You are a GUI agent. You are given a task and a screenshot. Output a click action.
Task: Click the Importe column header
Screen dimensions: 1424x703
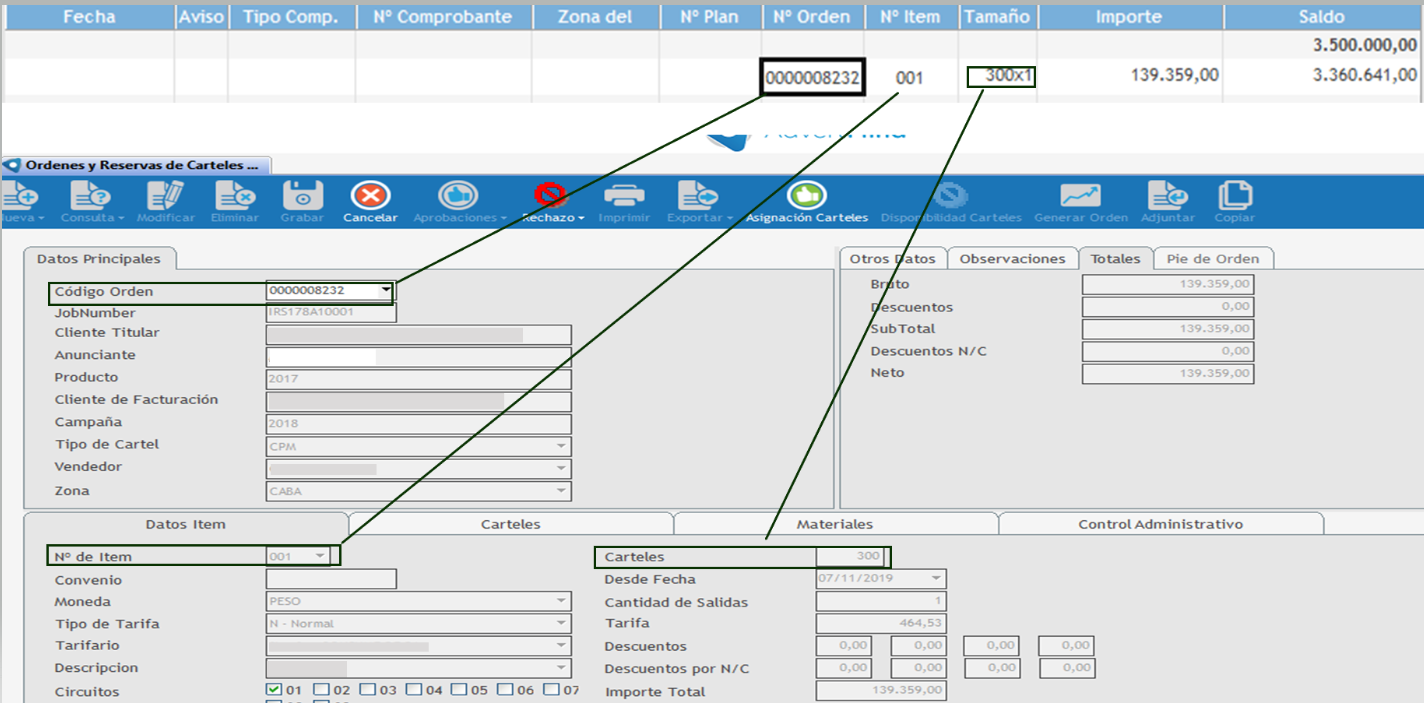point(1129,17)
